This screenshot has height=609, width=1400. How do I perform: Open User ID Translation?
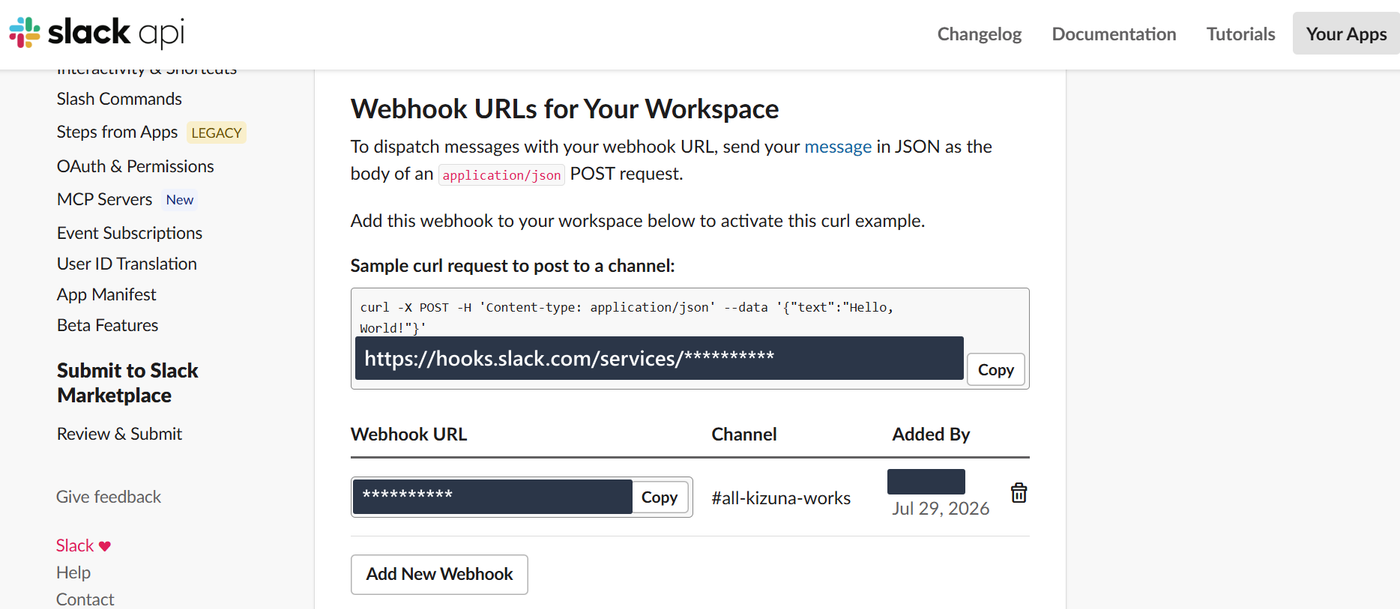click(x=127, y=264)
